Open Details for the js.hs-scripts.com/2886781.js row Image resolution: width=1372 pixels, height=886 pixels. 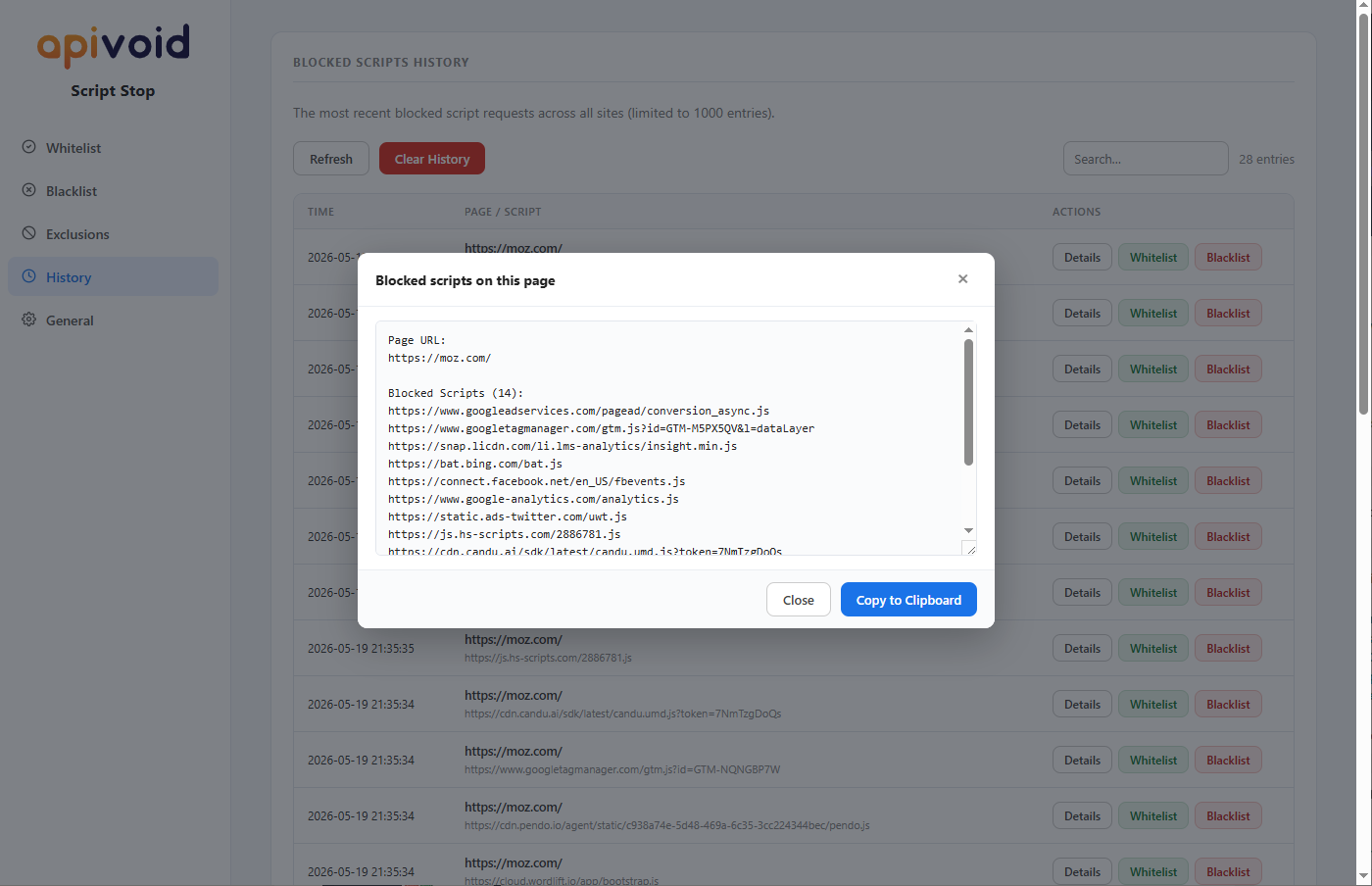pyautogui.click(x=1082, y=649)
